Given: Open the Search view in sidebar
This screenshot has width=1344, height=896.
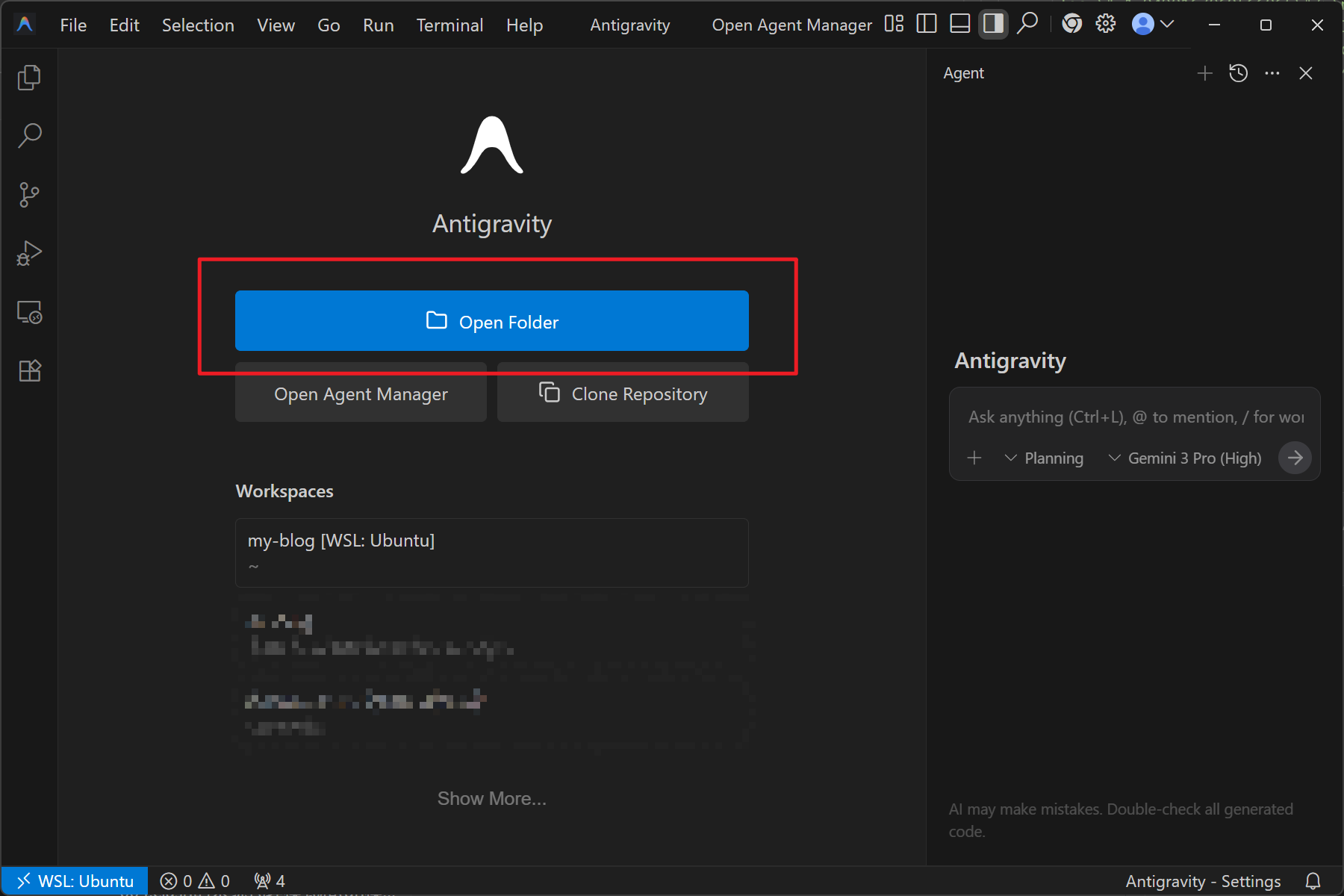Looking at the screenshot, I should (29, 136).
